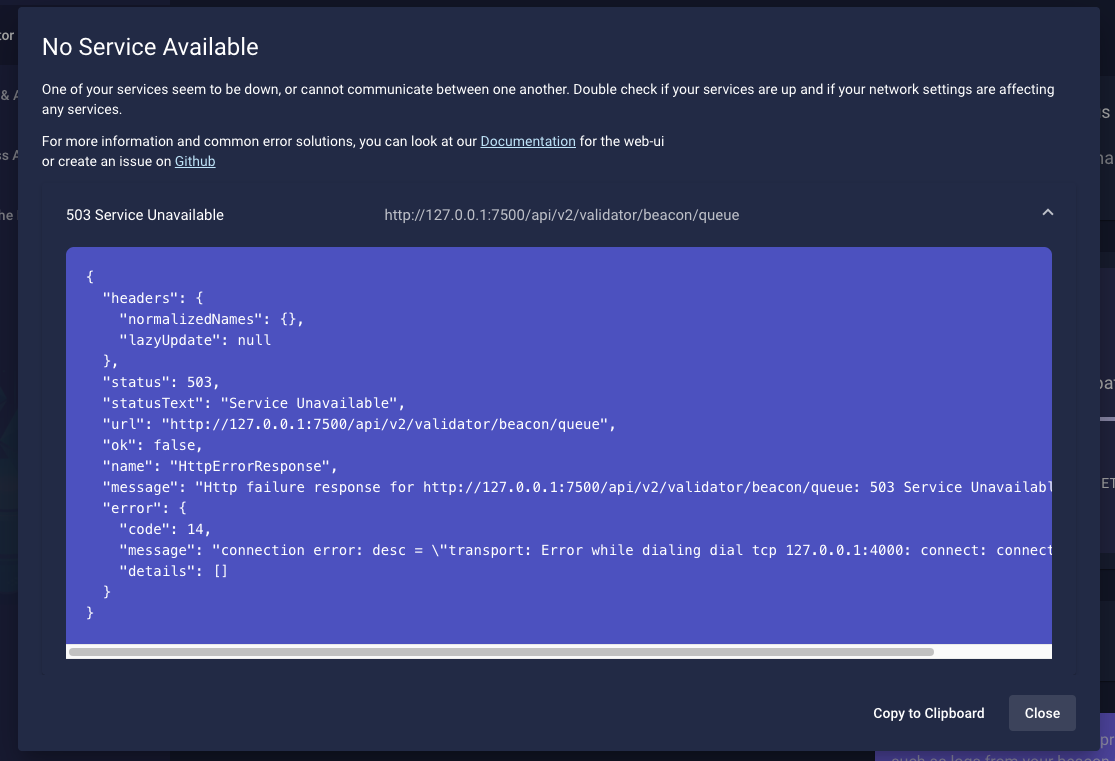Select the beacon queue request URL text

(562, 214)
